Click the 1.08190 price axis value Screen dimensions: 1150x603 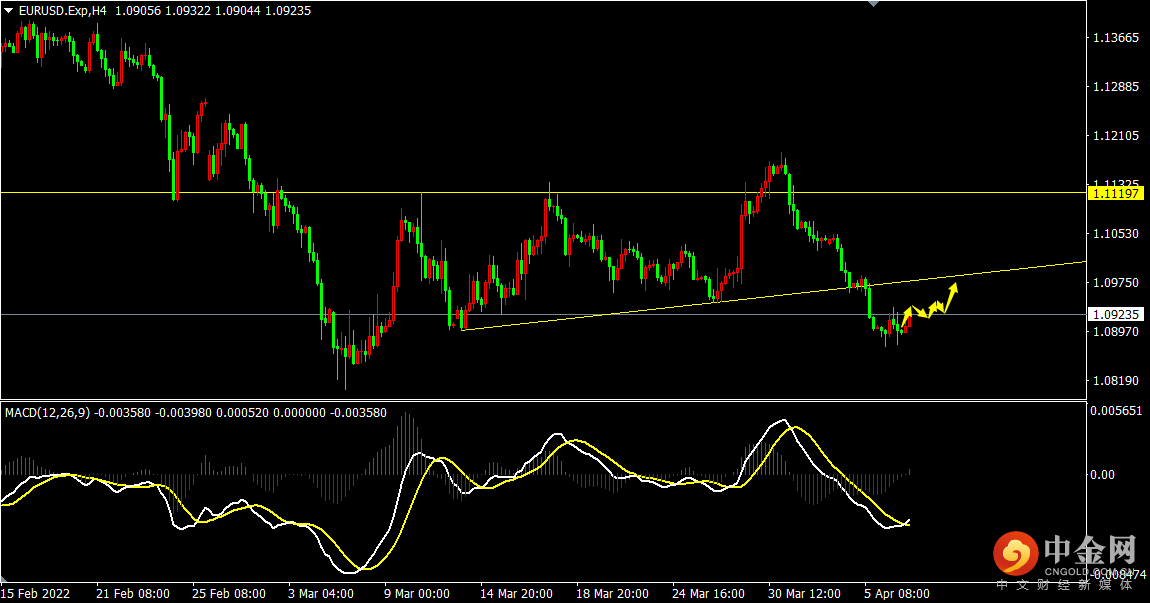pos(1116,380)
